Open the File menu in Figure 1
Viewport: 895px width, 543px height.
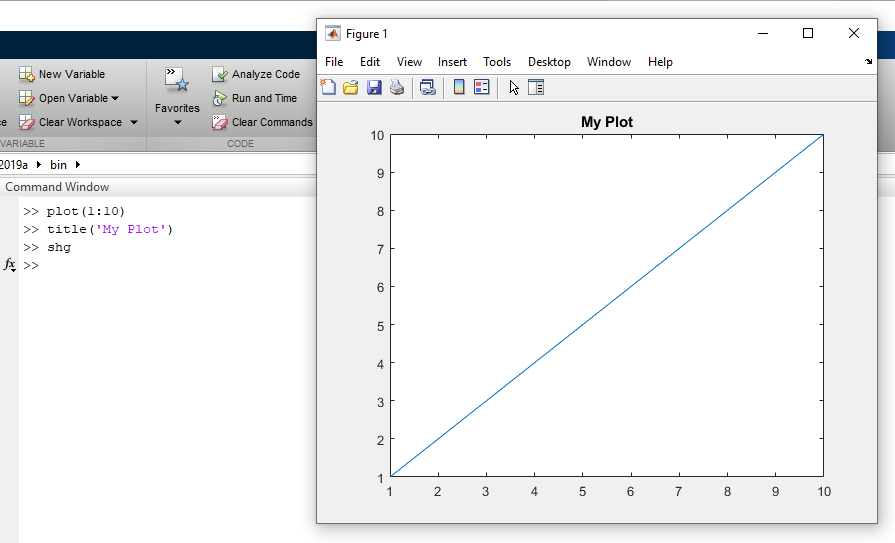[x=334, y=62]
